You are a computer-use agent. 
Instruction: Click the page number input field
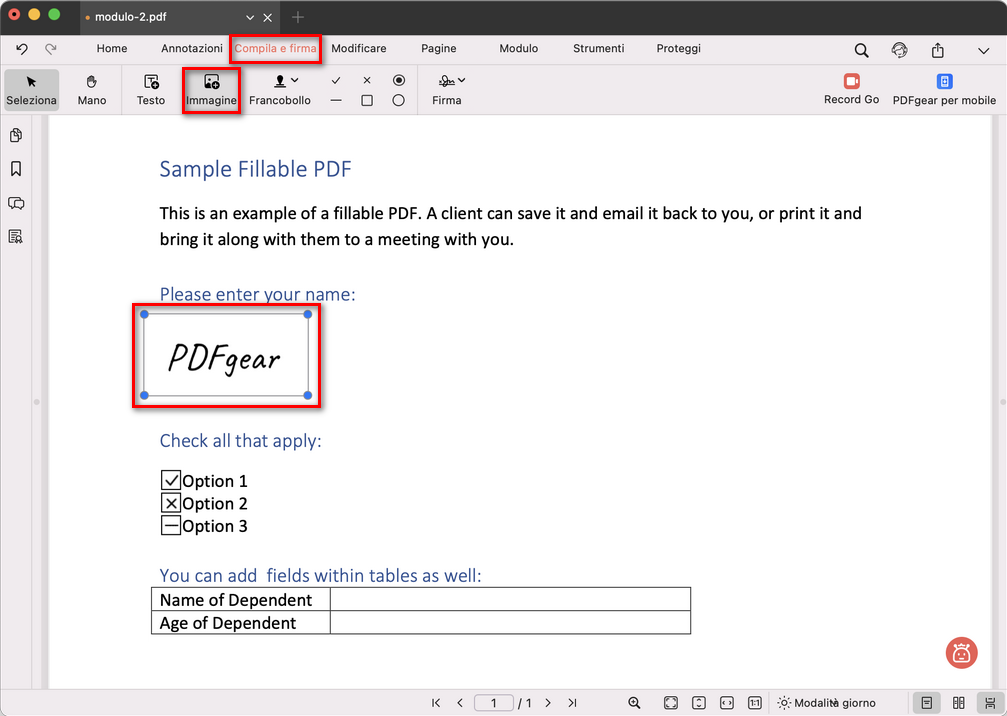(493, 702)
